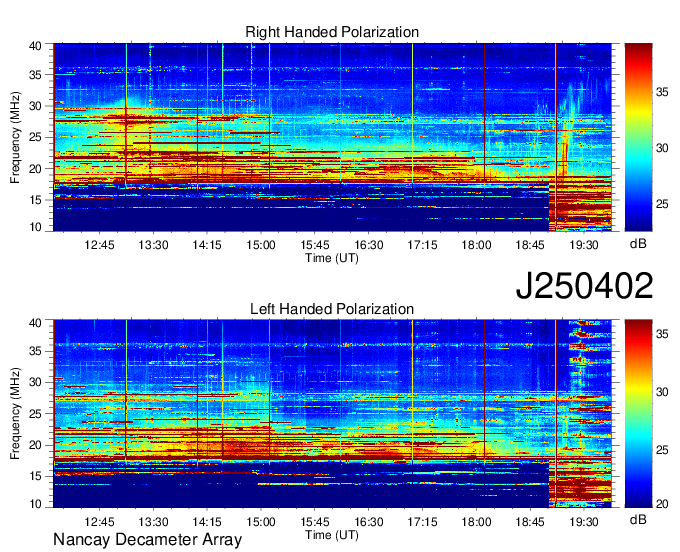
Task: Click 18:00 tick on right-handed time axis
Action: coord(476,245)
